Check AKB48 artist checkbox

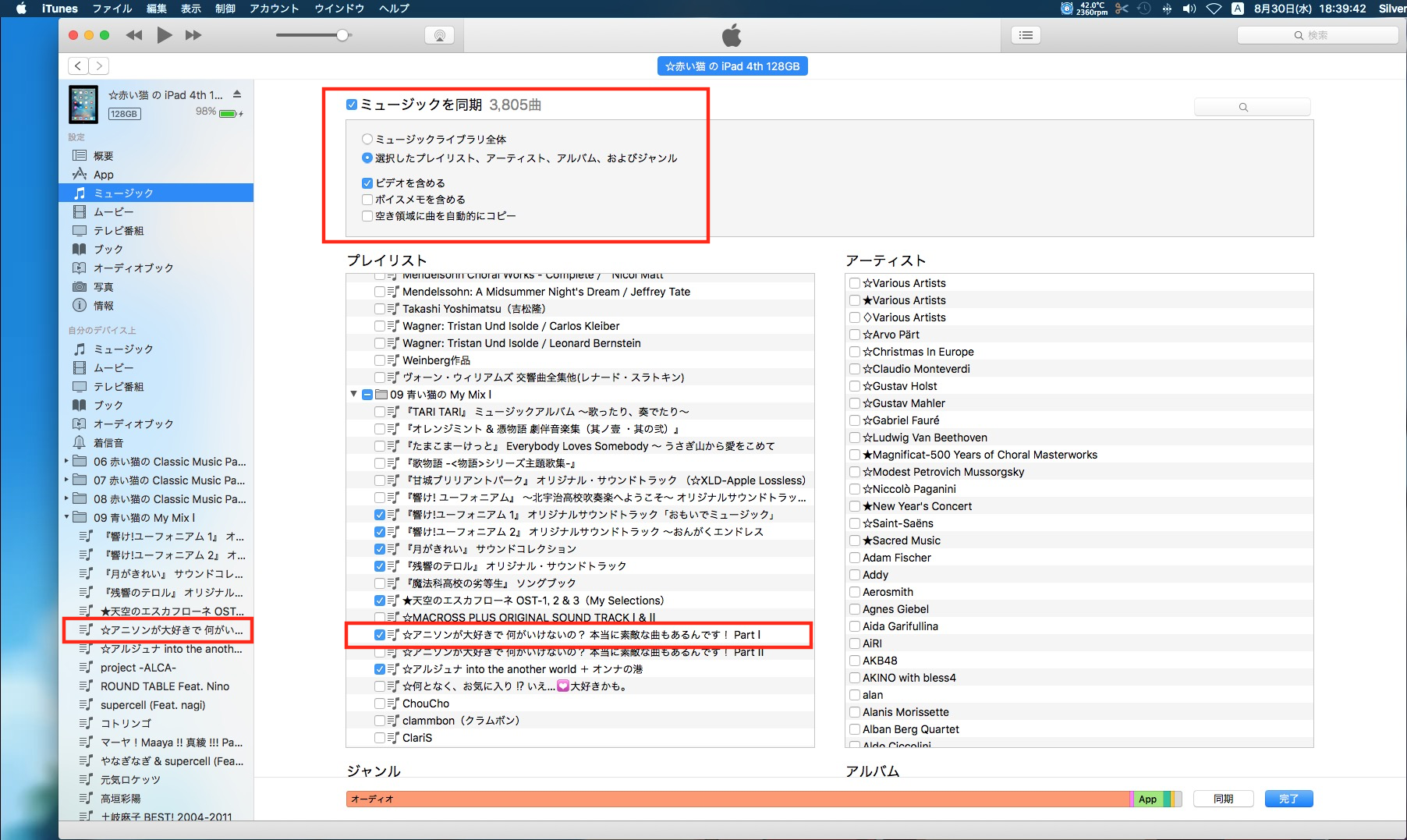[855, 661]
